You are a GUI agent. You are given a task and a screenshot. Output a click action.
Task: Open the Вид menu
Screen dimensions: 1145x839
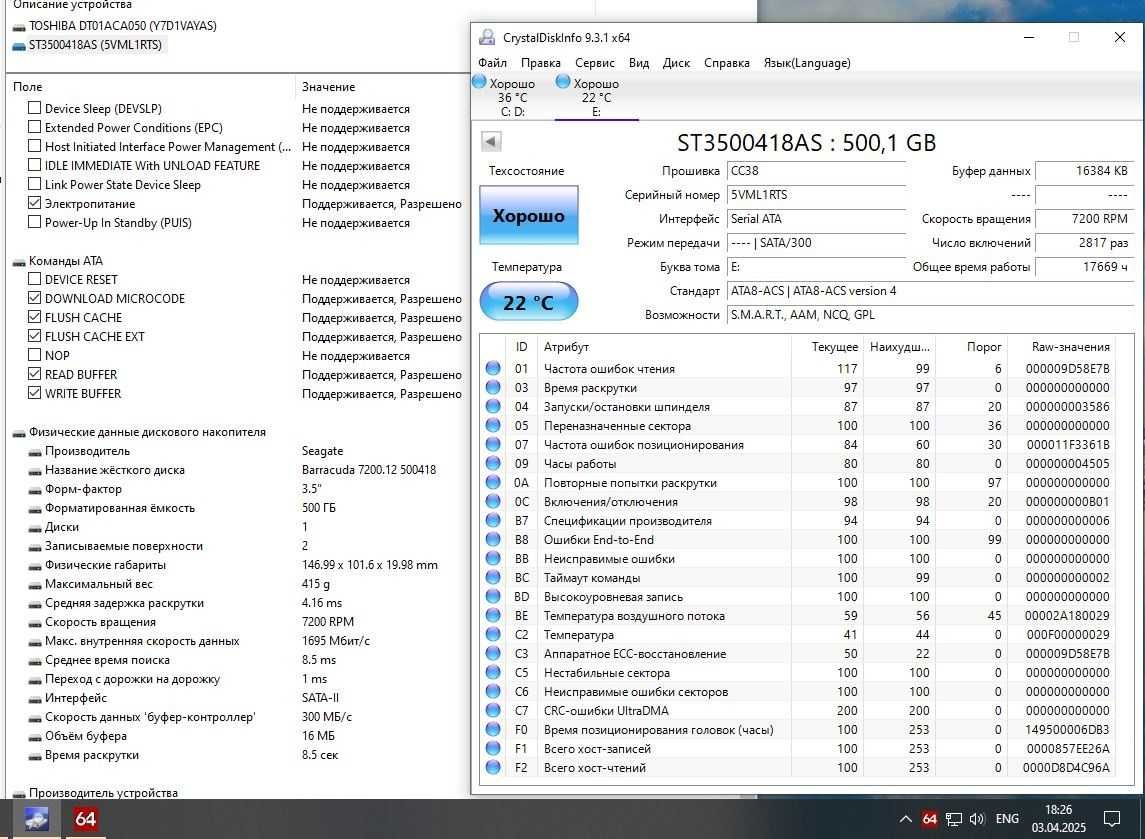tap(639, 63)
